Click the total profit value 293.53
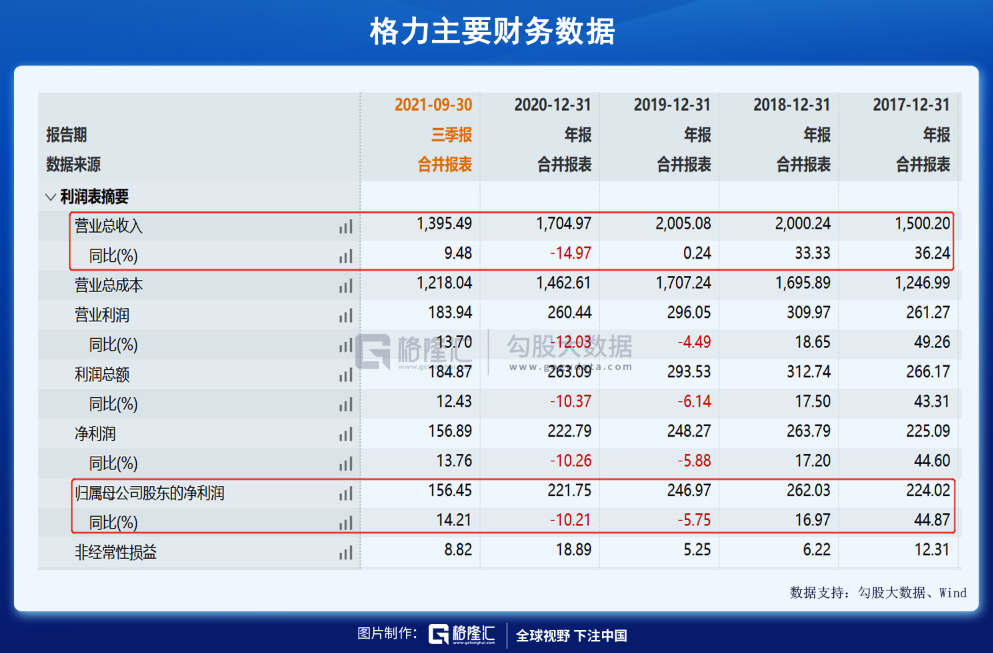Screen dimensions: 993x653 [x=689, y=372]
